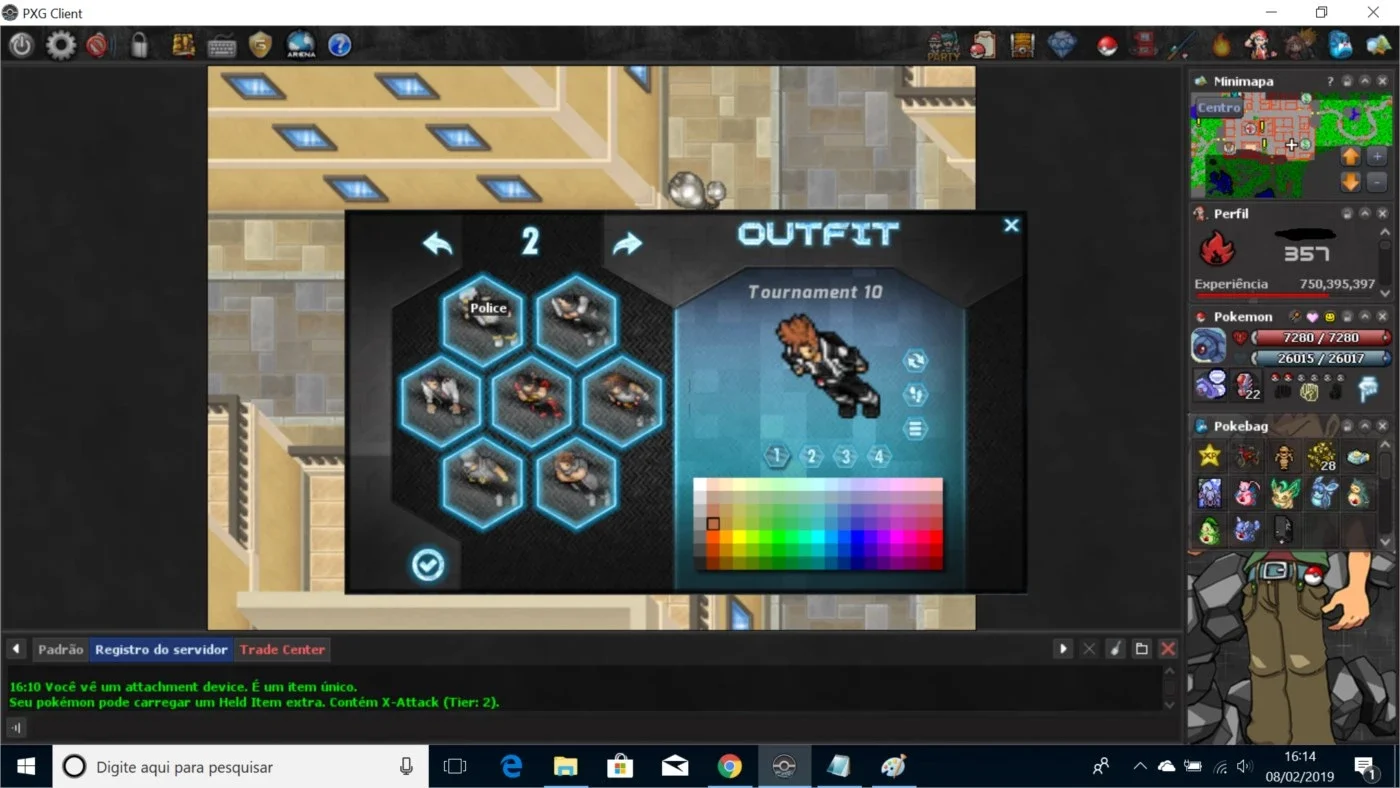Close the Pokebag panel
Viewport: 1400px width, 788px height.
click(1383, 426)
